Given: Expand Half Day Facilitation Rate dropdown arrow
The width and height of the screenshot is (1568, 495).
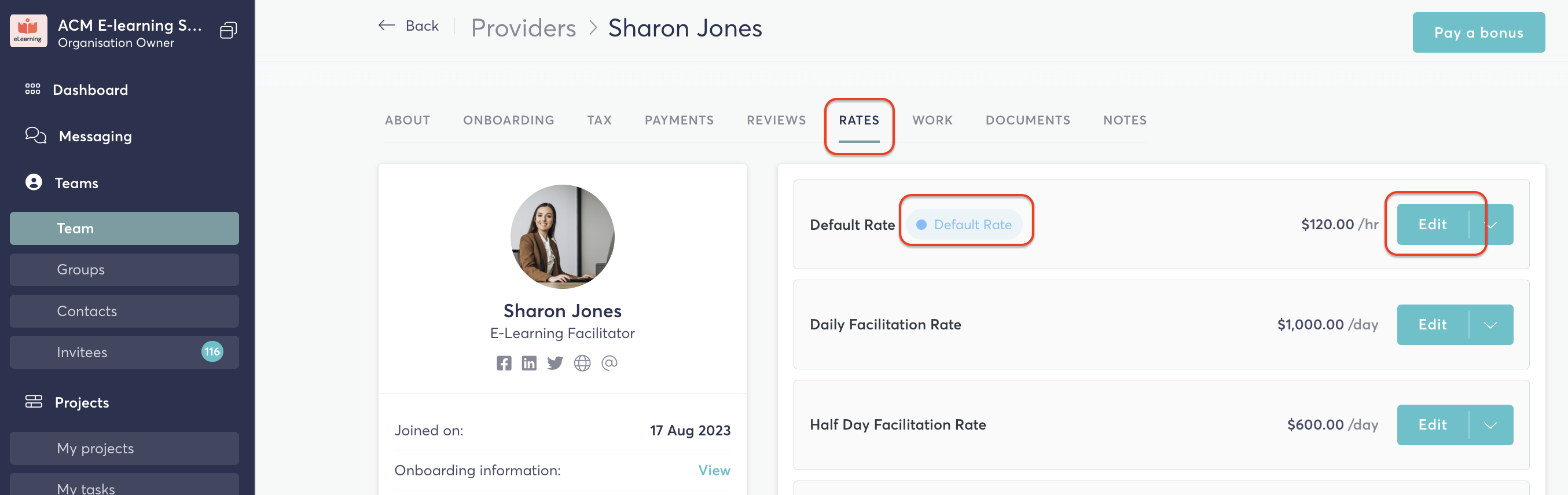Looking at the screenshot, I should [x=1490, y=426].
